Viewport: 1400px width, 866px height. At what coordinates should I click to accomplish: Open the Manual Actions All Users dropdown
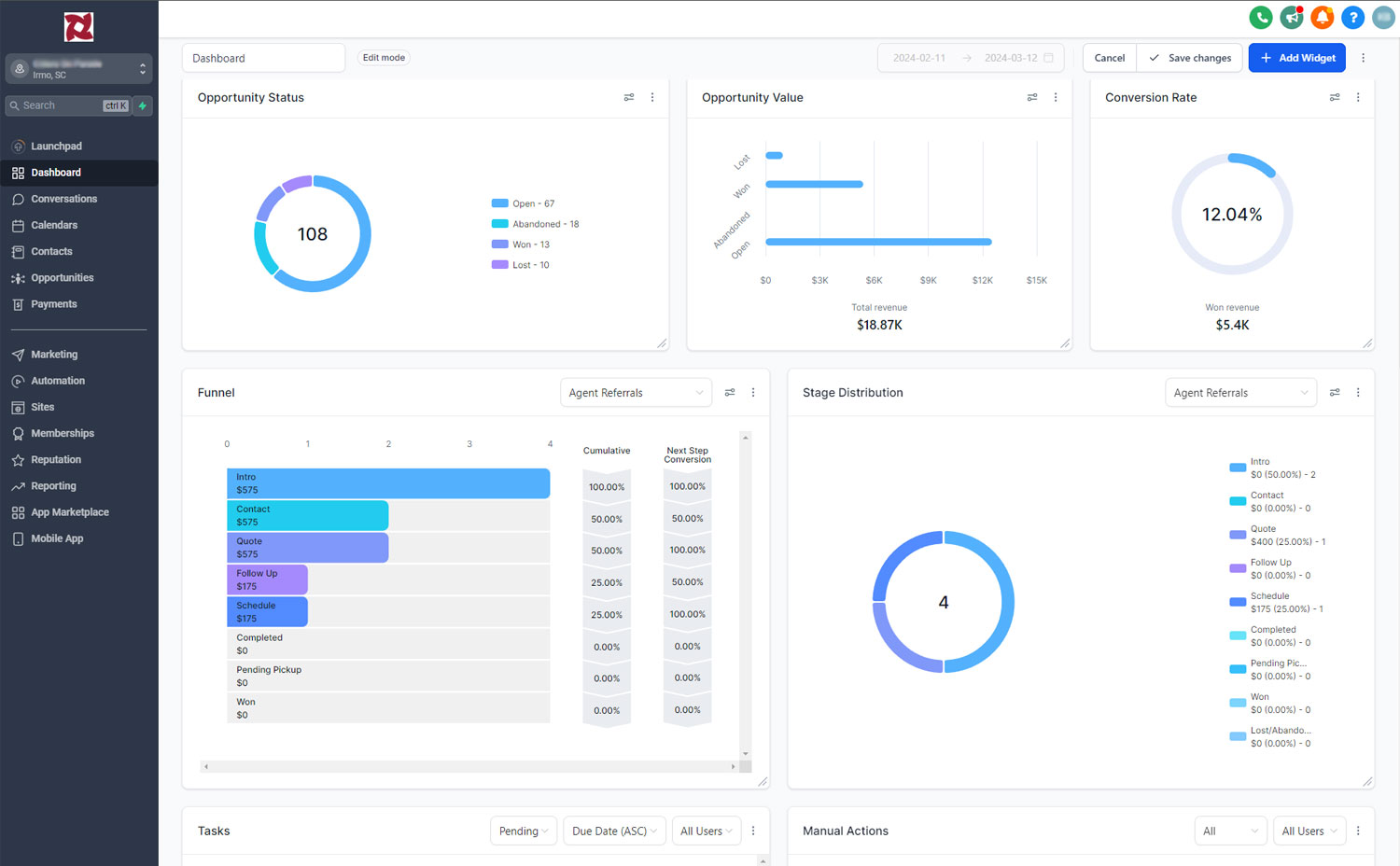tap(1309, 831)
